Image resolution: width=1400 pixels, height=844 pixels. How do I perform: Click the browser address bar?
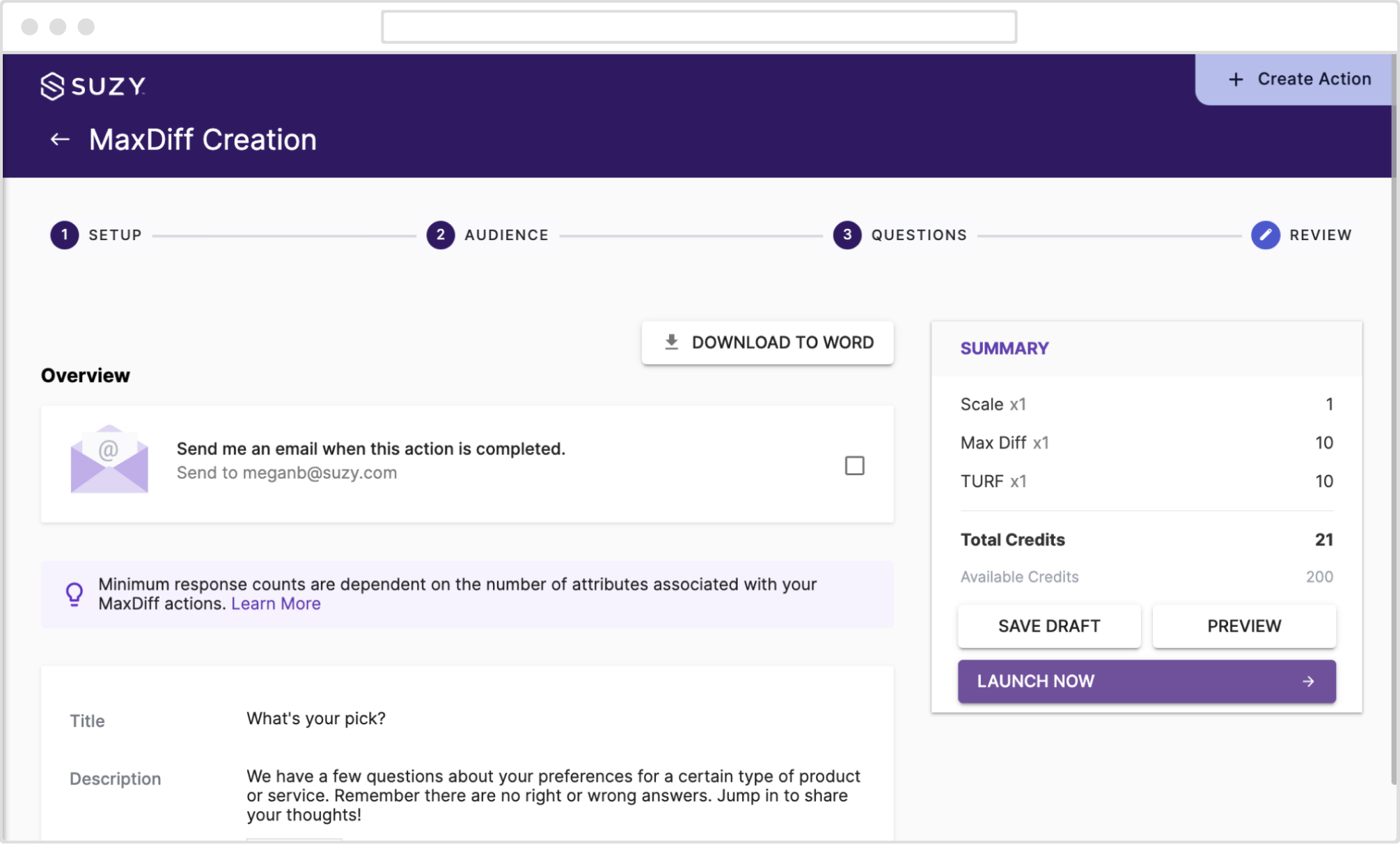click(x=699, y=27)
